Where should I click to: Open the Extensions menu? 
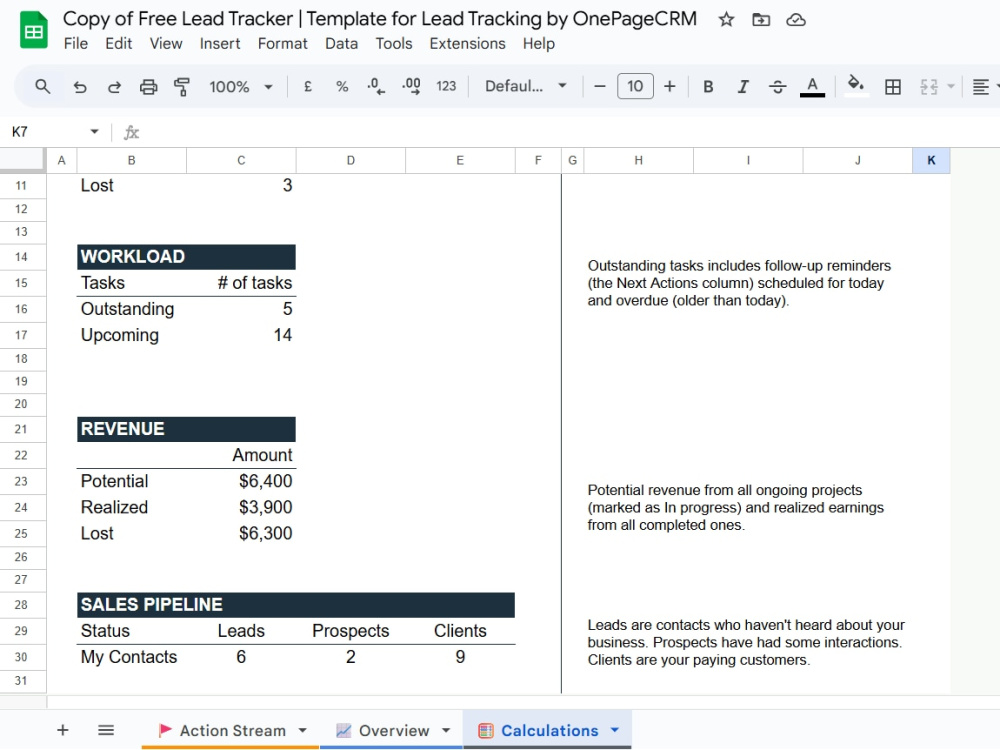467,43
